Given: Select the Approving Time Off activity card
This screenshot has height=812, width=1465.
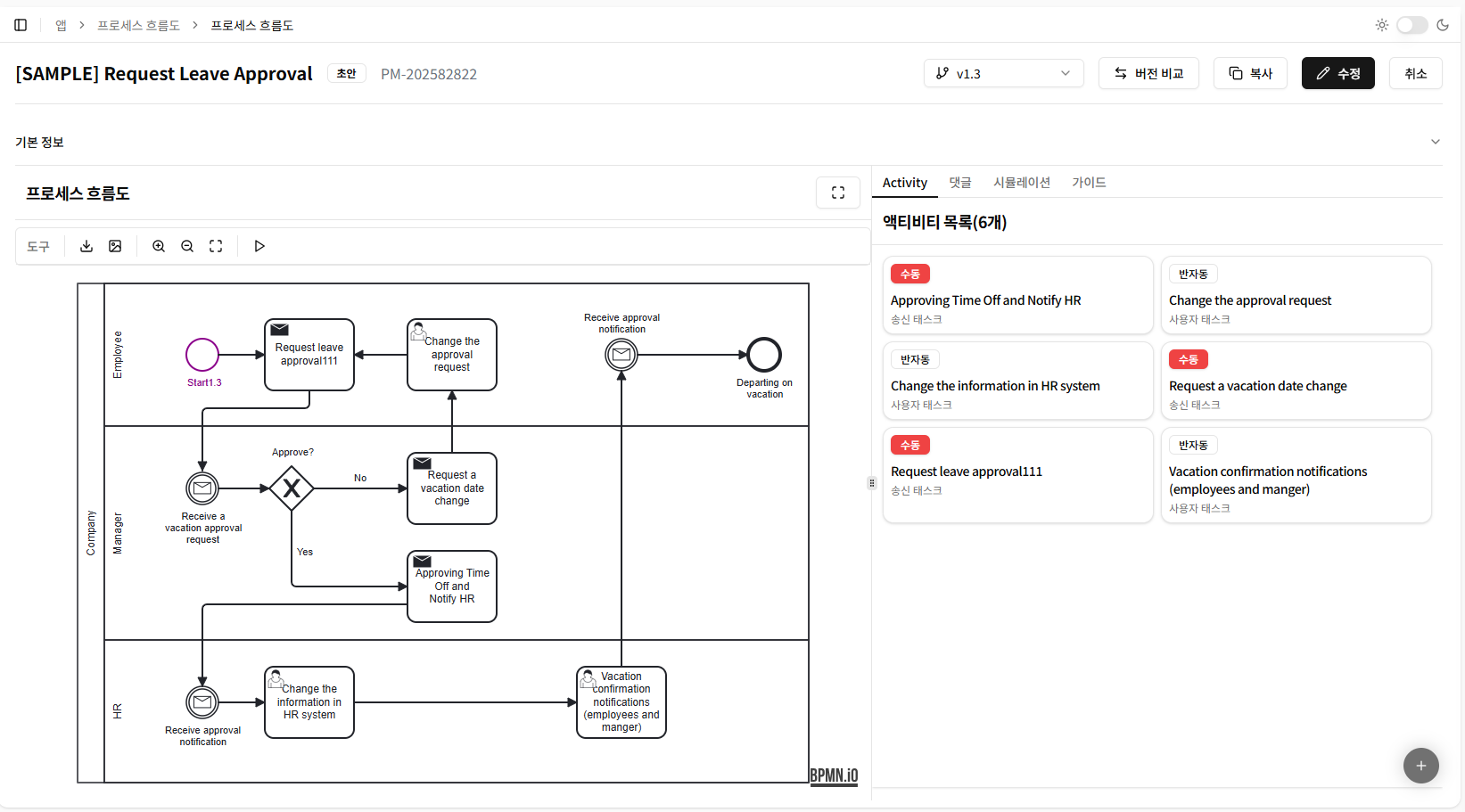Looking at the screenshot, I should point(1017,296).
